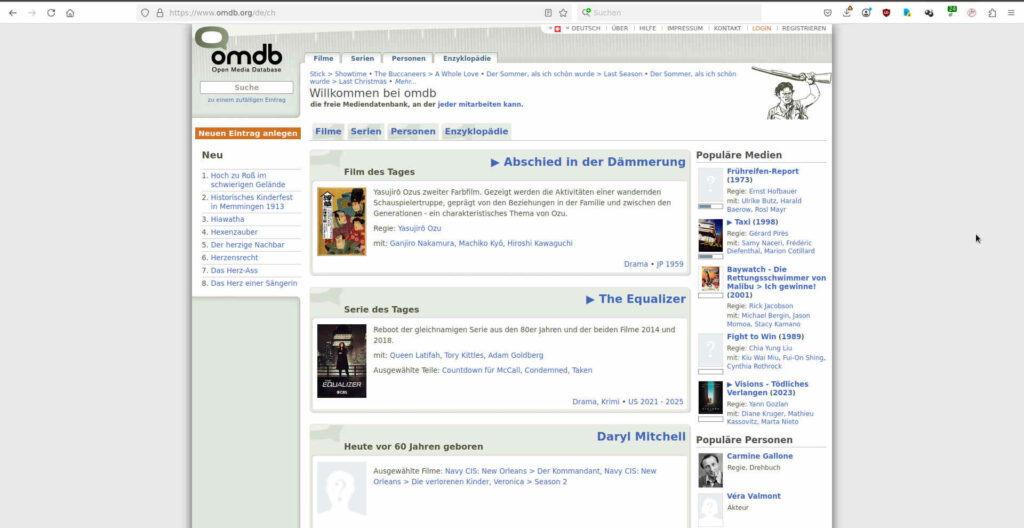Open the browser hamburger menu

[1011, 12]
